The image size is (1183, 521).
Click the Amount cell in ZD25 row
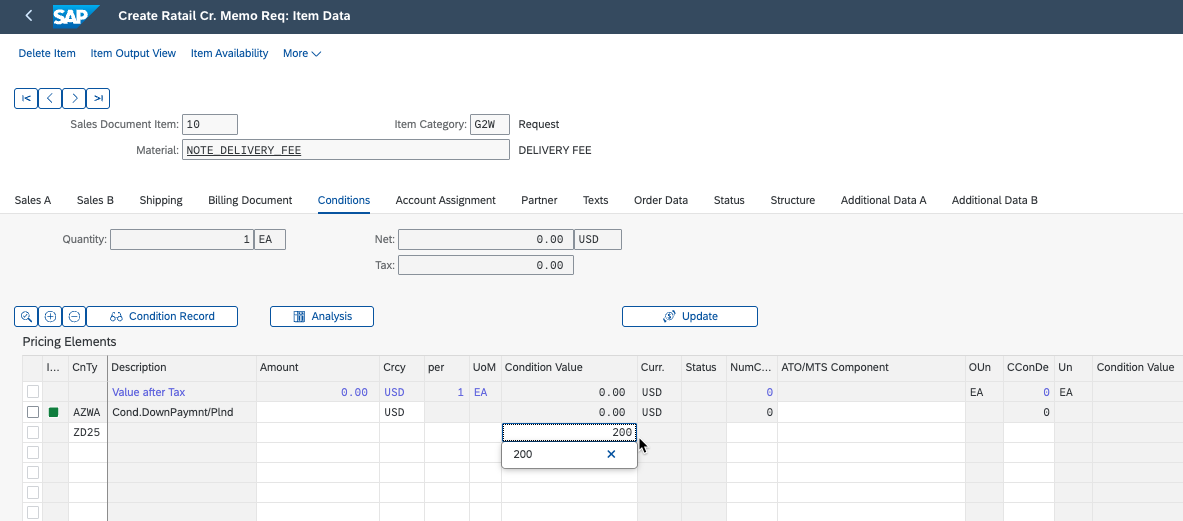coord(317,432)
